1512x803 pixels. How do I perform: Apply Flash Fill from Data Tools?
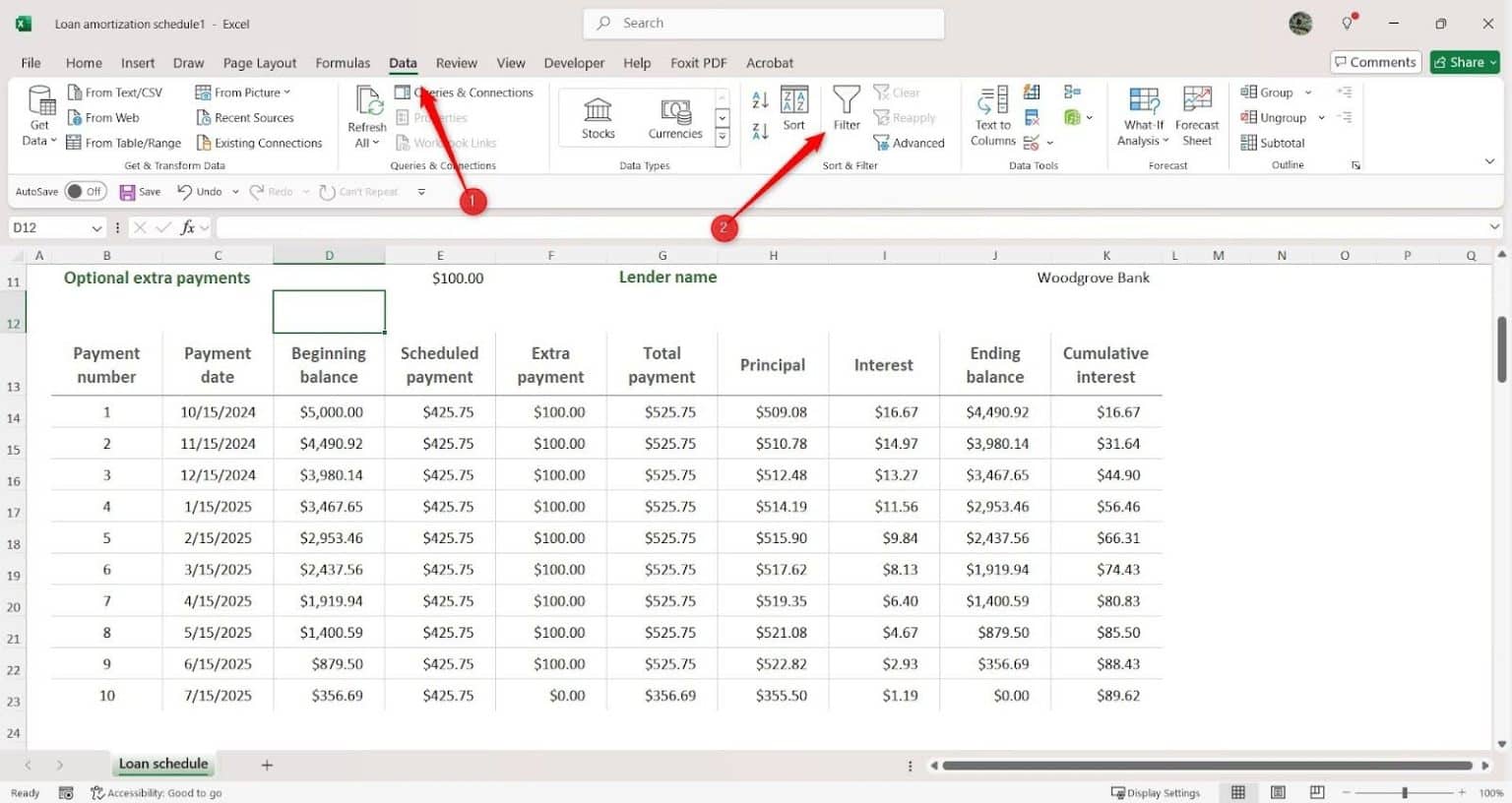pyautogui.click(x=1031, y=92)
